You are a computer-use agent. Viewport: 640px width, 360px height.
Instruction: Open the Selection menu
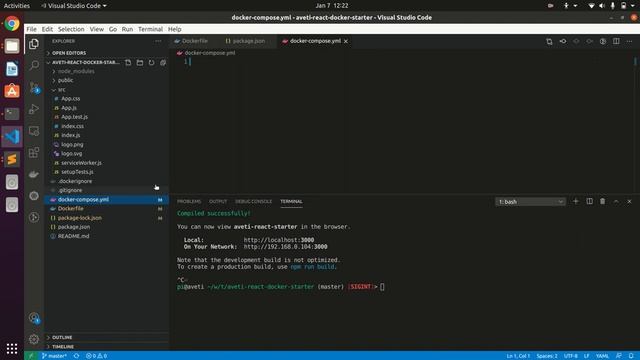click(71, 29)
